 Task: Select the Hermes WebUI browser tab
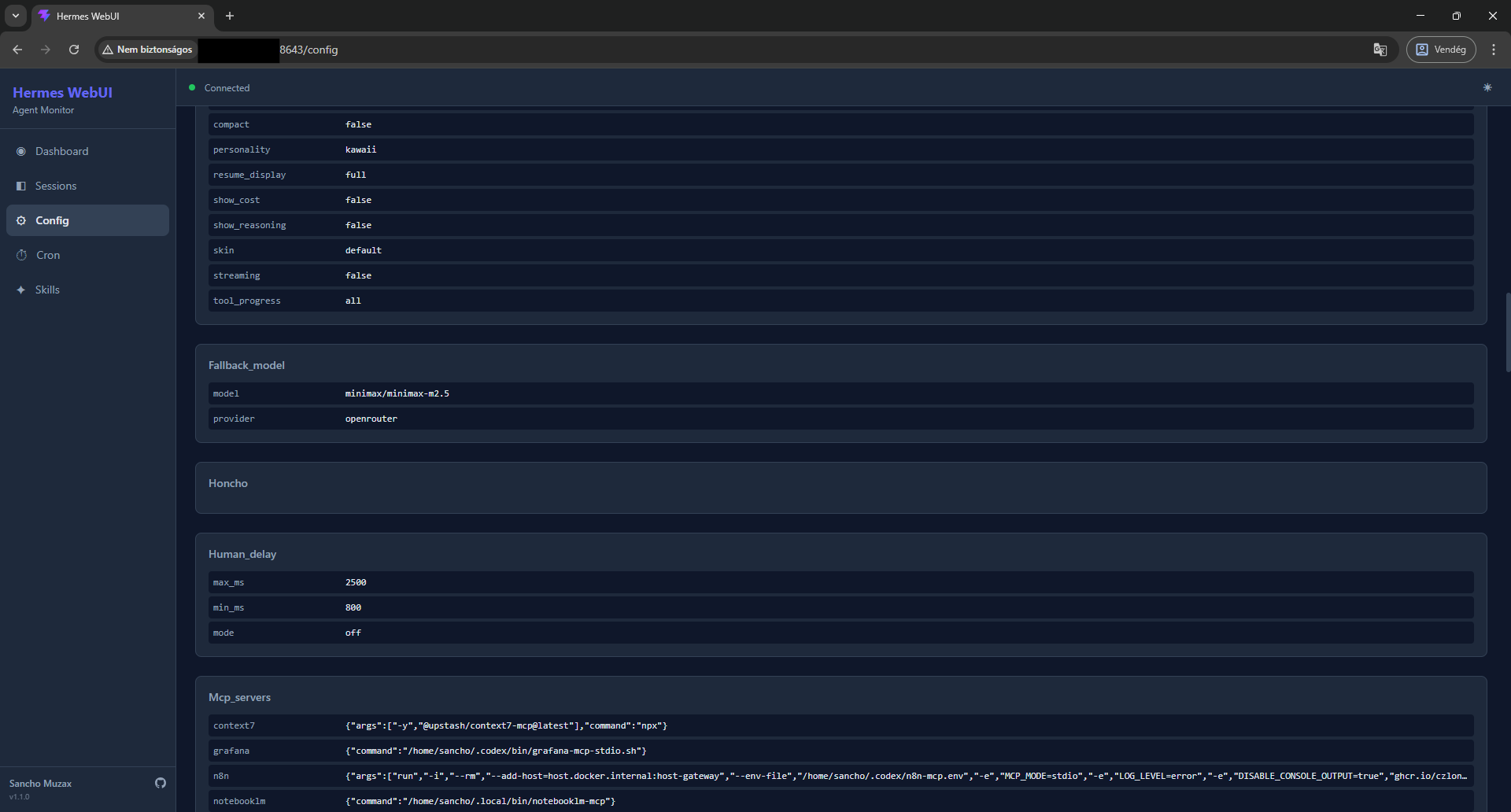tap(110, 16)
